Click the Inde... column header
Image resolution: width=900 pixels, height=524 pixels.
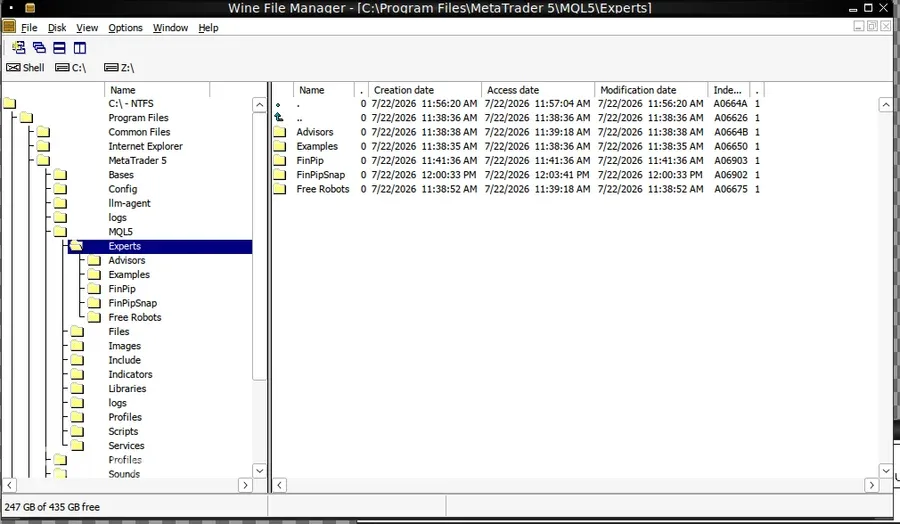728,90
